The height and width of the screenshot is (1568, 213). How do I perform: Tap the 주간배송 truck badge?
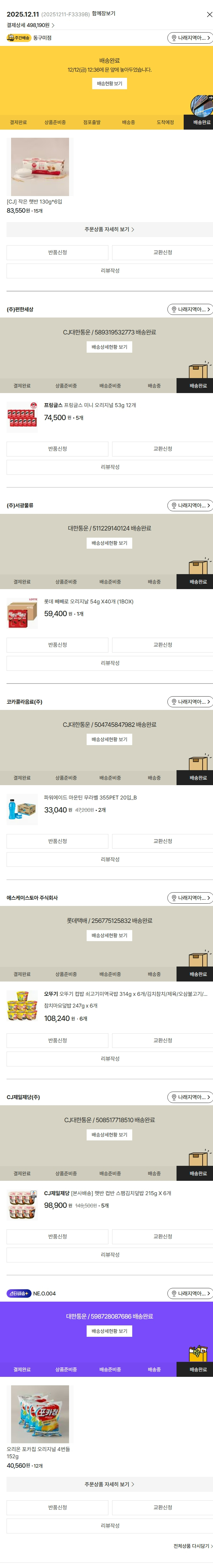tap(19, 38)
